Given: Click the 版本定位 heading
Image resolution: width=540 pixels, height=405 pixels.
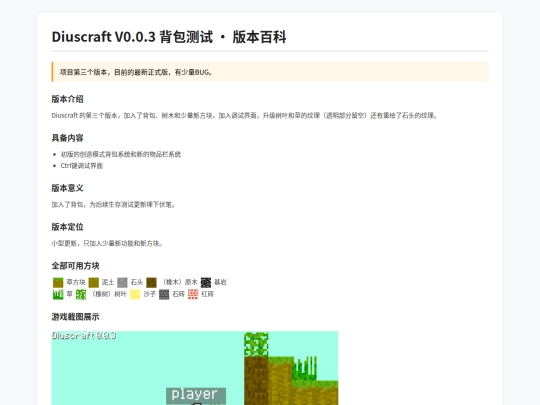Looking at the screenshot, I should pyautogui.click(x=68, y=227).
